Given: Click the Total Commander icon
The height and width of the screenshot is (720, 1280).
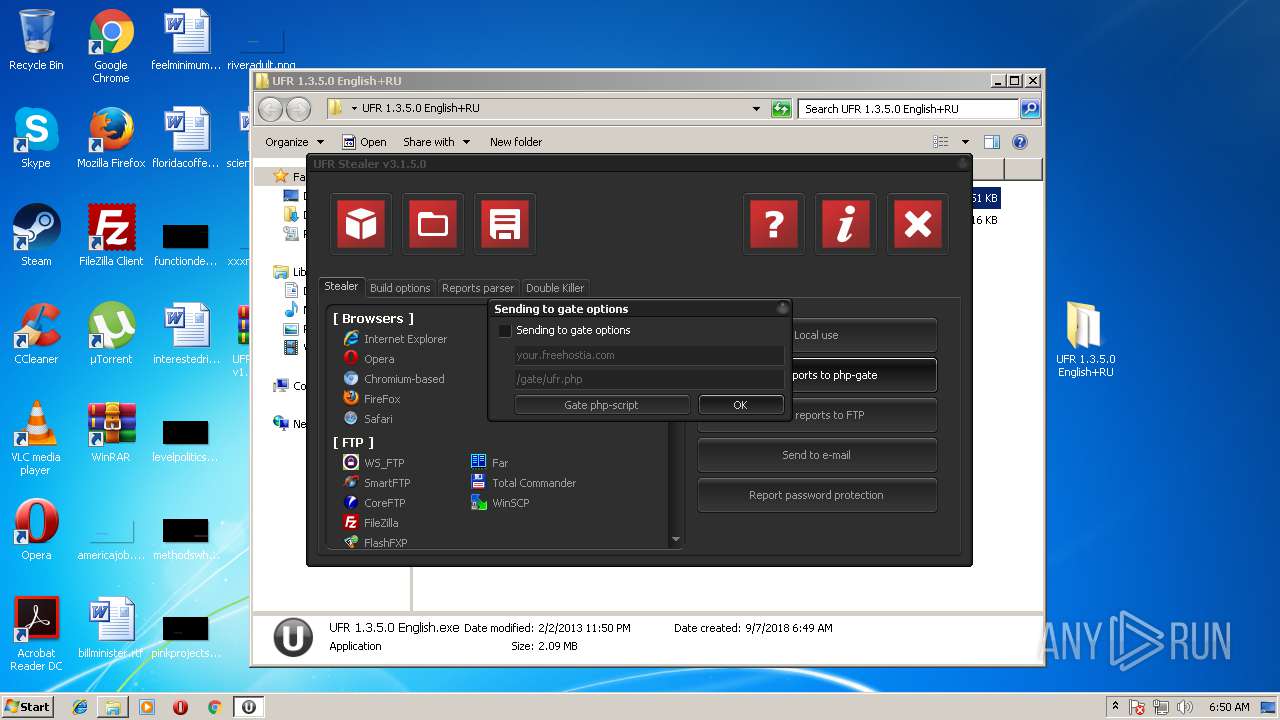Looking at the screenshot, I should coord(479,483).
